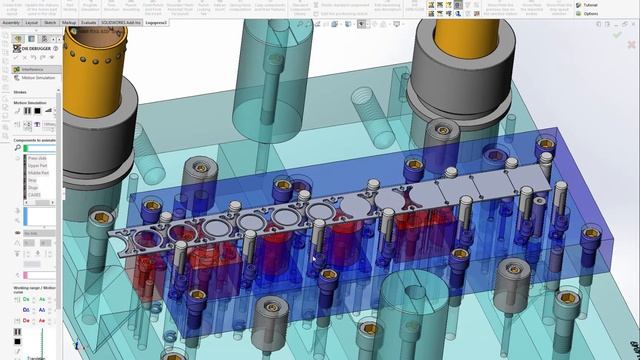The height and width of the screenshot is (360, 640).
Task: Stop the motion simulation in the top section
Action: (x=37, y=111)
